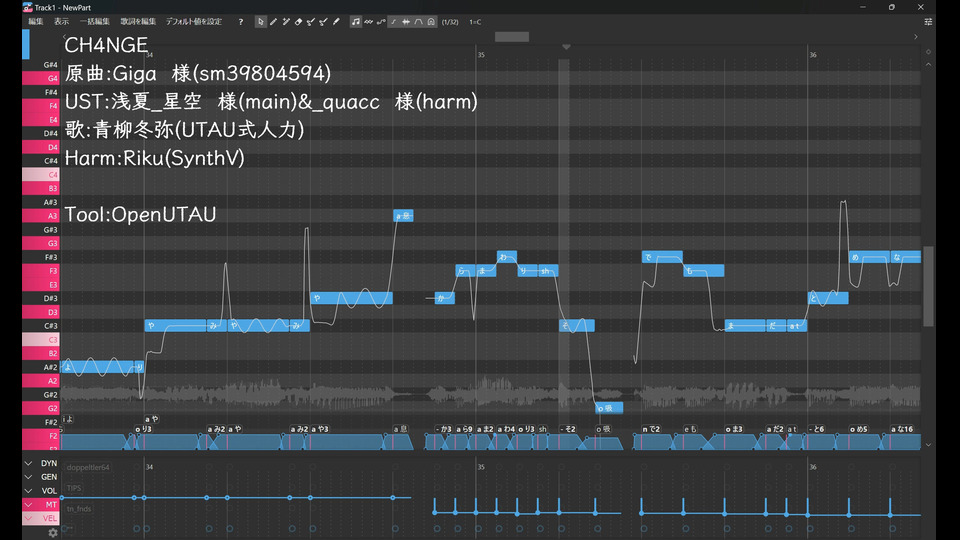The width and height of the screenshot is (960, 540).
Task: Select the 'や' note on the D#3 row
Action: (351, 298)
